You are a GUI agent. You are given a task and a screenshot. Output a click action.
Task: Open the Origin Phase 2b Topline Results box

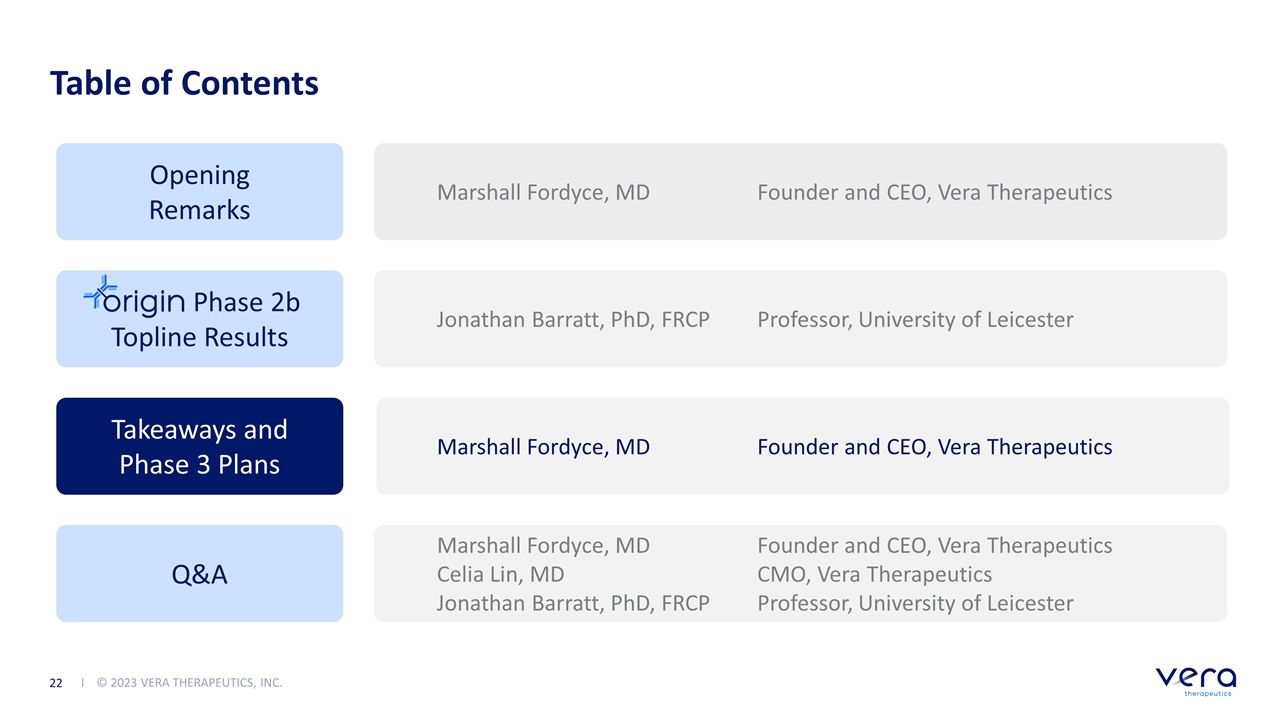point(199,318)
